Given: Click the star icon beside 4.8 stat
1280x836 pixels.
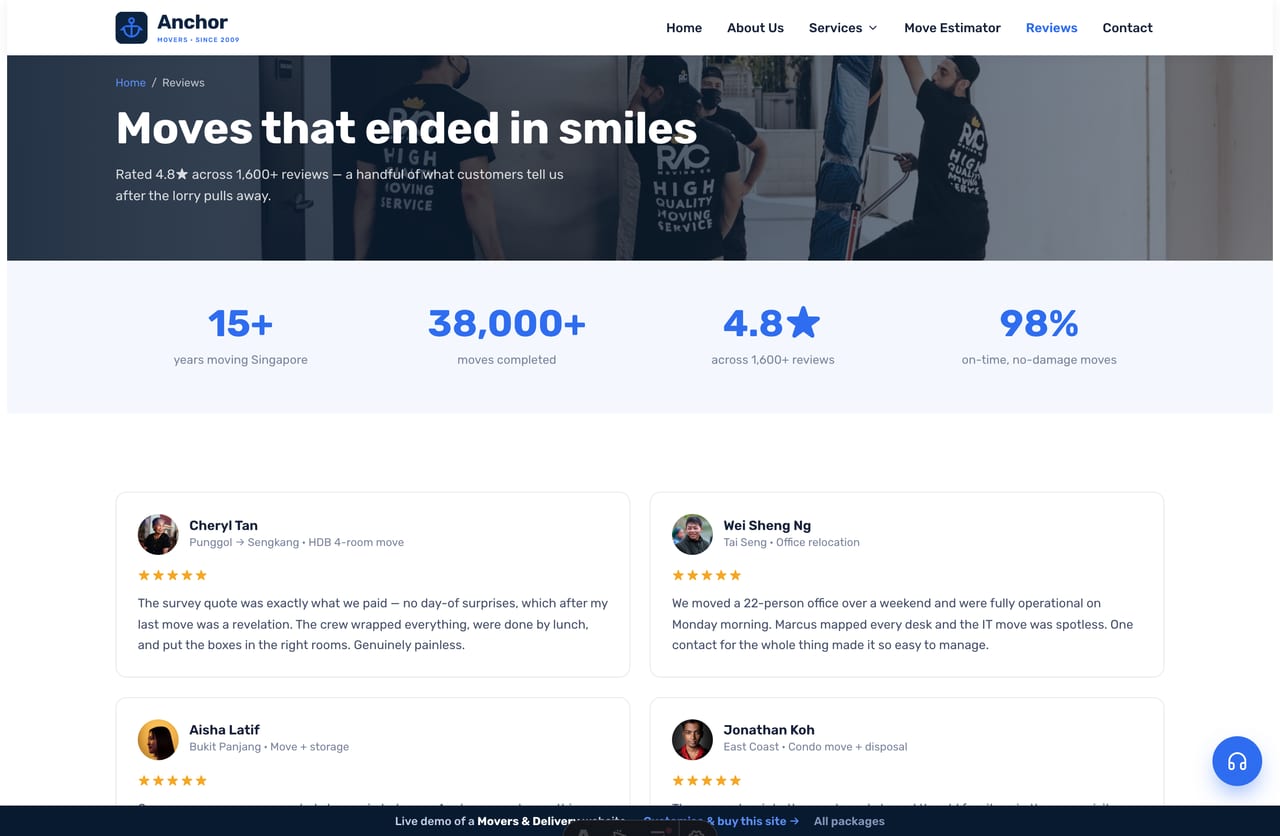Looking at the screenshot, I should (x=803, y=322).
